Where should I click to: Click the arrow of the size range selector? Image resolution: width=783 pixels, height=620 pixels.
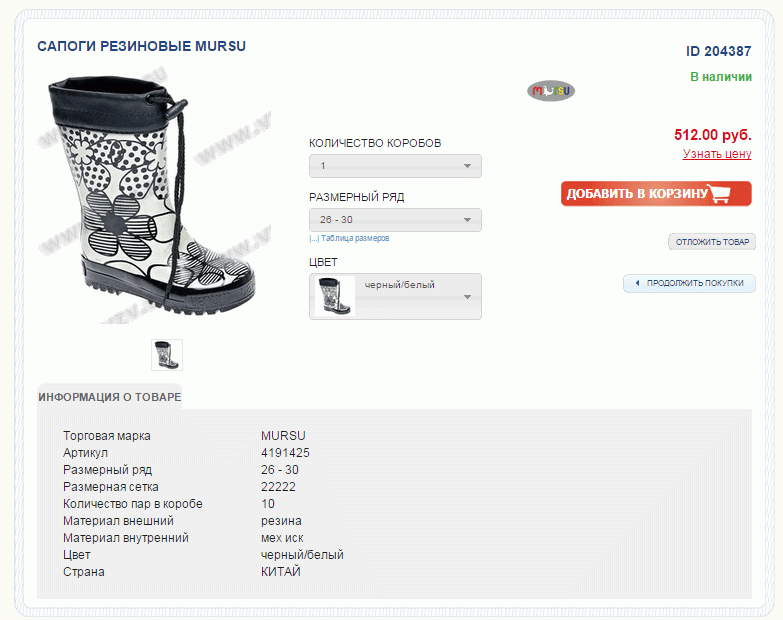pyautogui.click(x=467, y=220)
